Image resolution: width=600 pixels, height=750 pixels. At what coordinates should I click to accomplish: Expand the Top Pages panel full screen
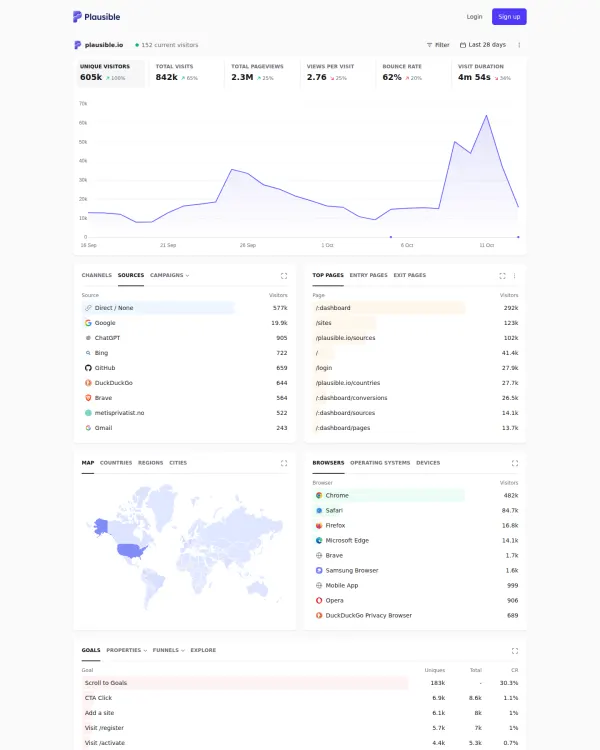click(x=502, y=276)
